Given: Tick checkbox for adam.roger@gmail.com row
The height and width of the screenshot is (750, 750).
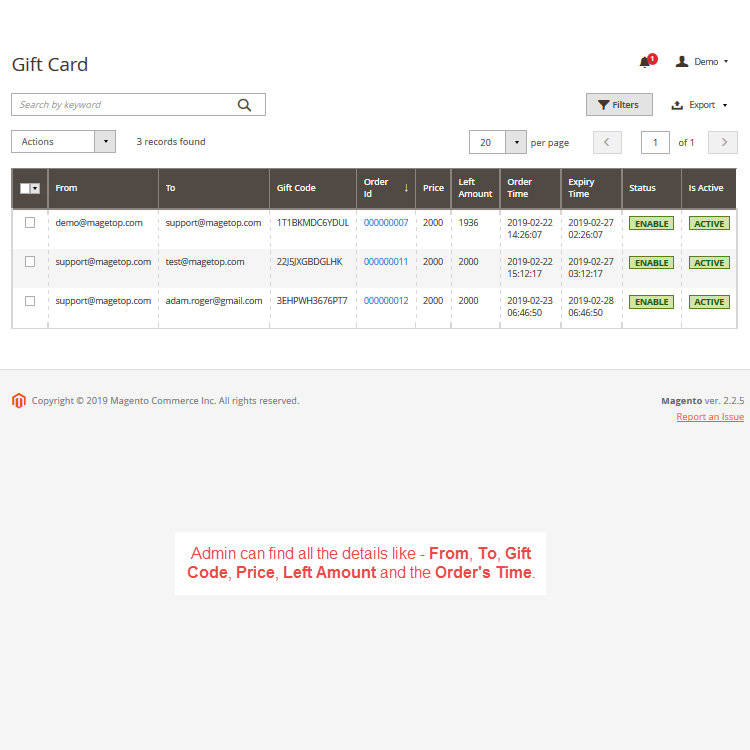Looking at the screenshot, I should click(30, 300).
